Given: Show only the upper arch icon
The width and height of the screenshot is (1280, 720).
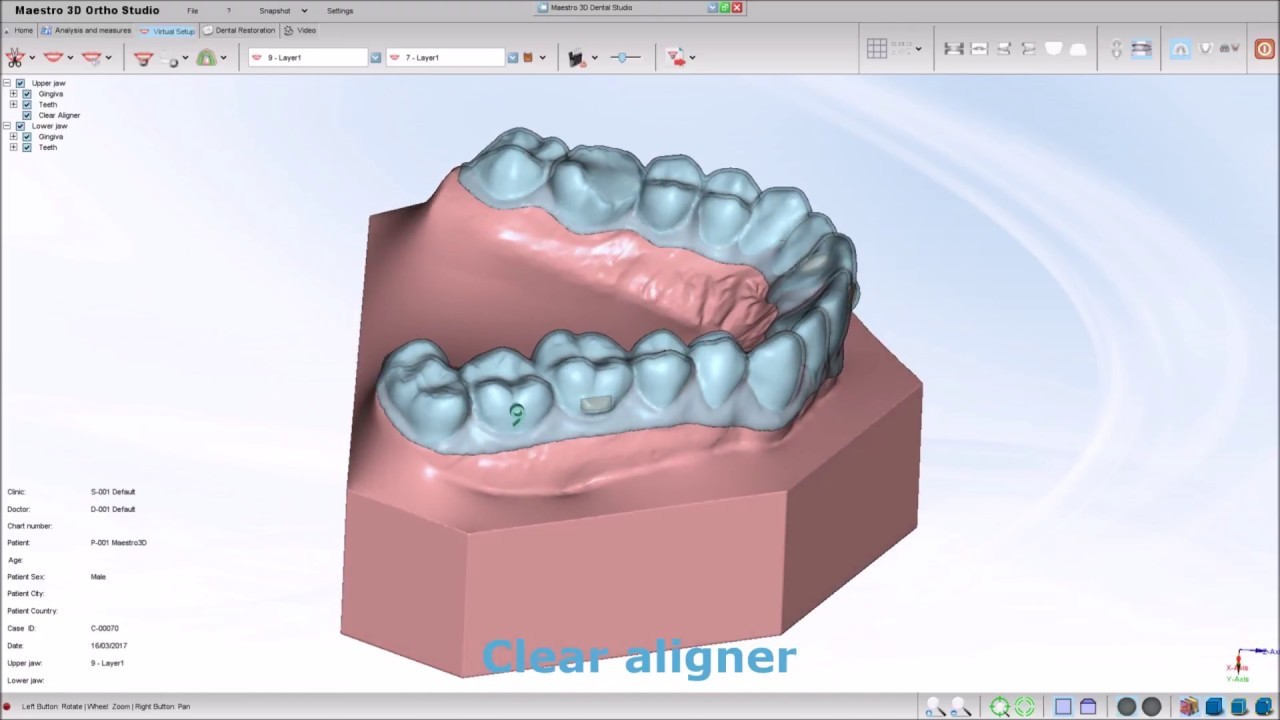Looking at the screenshot, I should [1180, 48].
